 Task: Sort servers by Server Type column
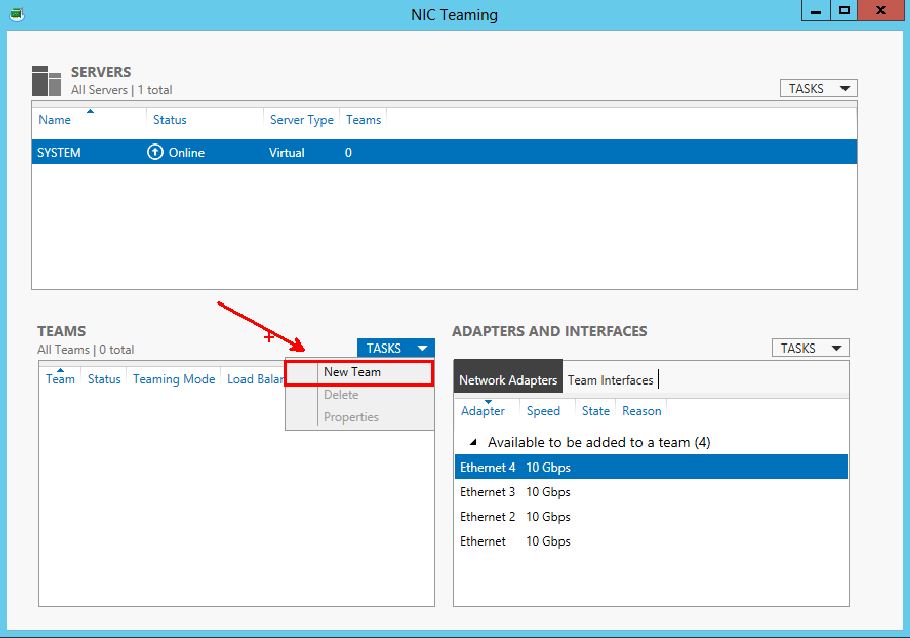click(x=301, y=120)
